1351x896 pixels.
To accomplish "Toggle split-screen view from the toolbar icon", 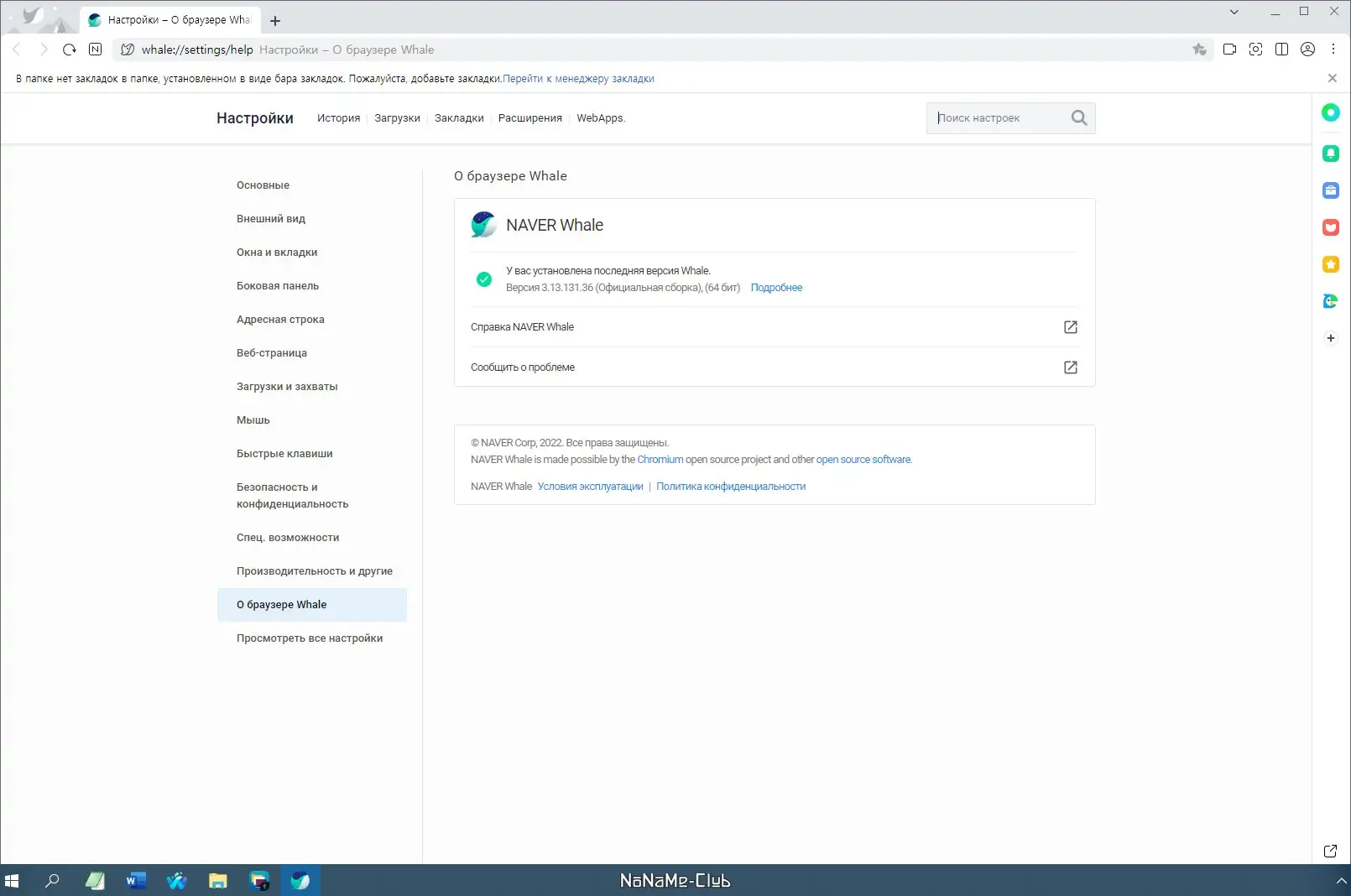I will [1282, 49].
